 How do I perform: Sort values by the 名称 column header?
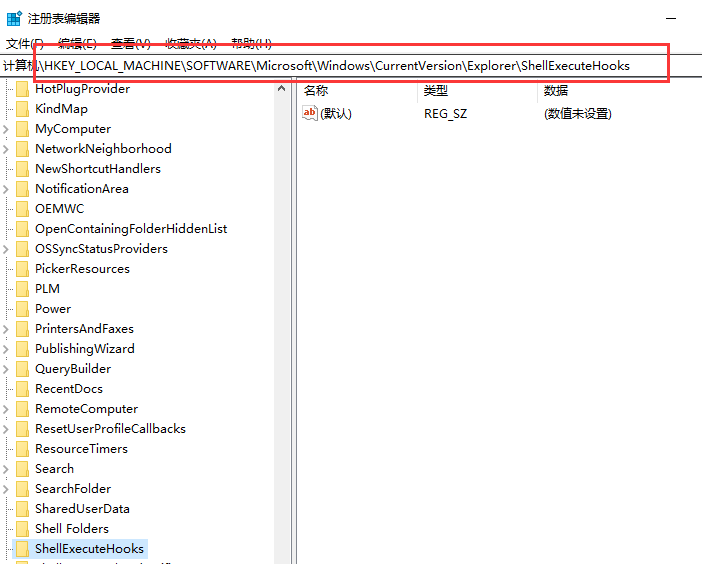[316, 91]
